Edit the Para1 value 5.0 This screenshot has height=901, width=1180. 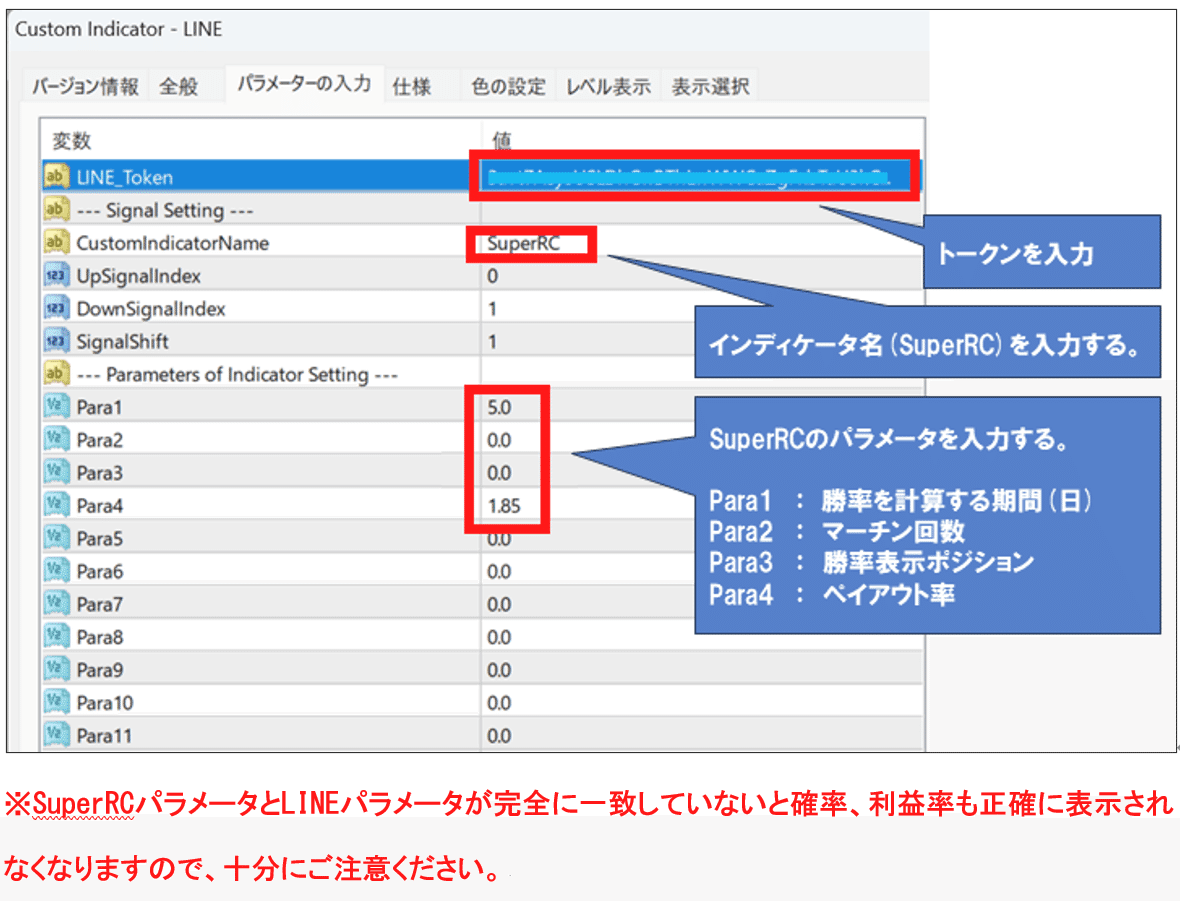tap(499, 407)
